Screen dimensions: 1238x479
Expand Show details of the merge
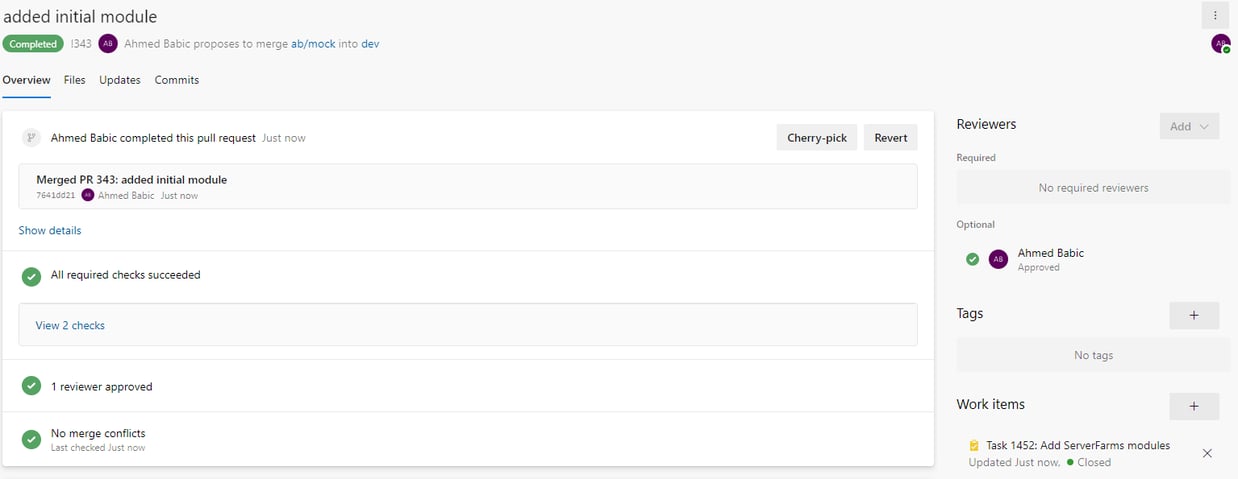[x=50, y=230]
